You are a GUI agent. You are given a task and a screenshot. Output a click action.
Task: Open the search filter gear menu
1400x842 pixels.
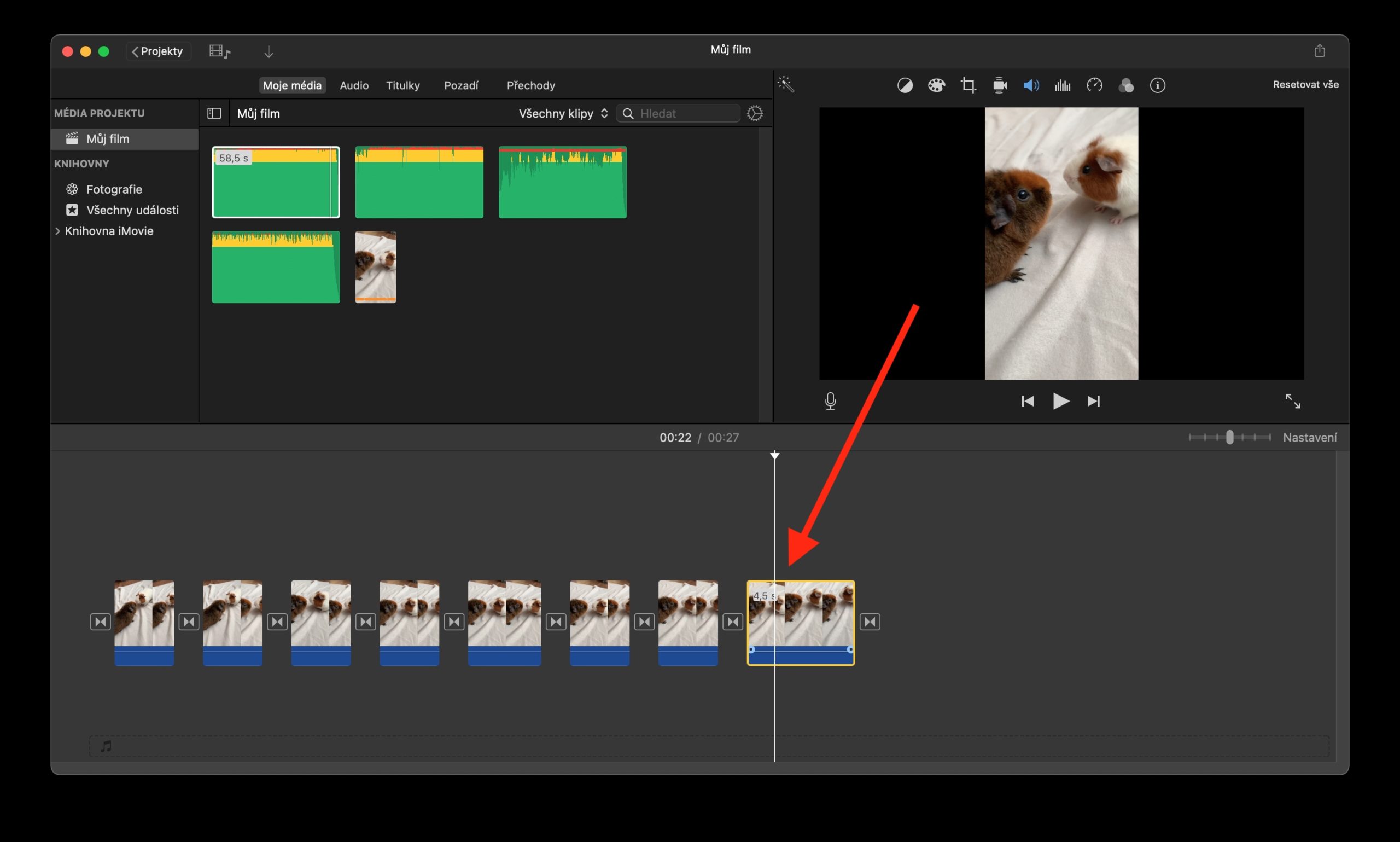(755, 113)
